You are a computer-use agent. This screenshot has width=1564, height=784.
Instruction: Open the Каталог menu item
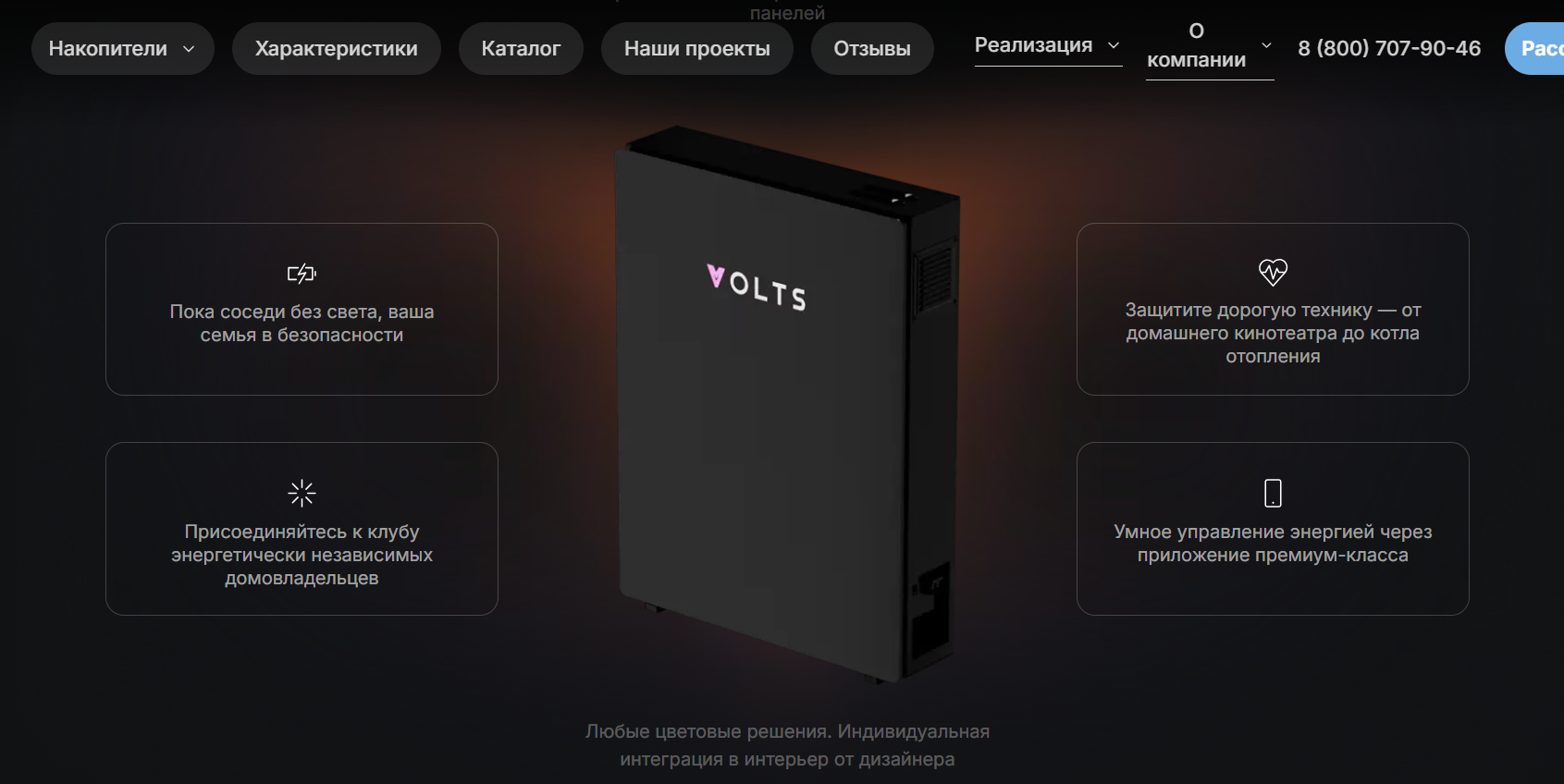[521, 49]
